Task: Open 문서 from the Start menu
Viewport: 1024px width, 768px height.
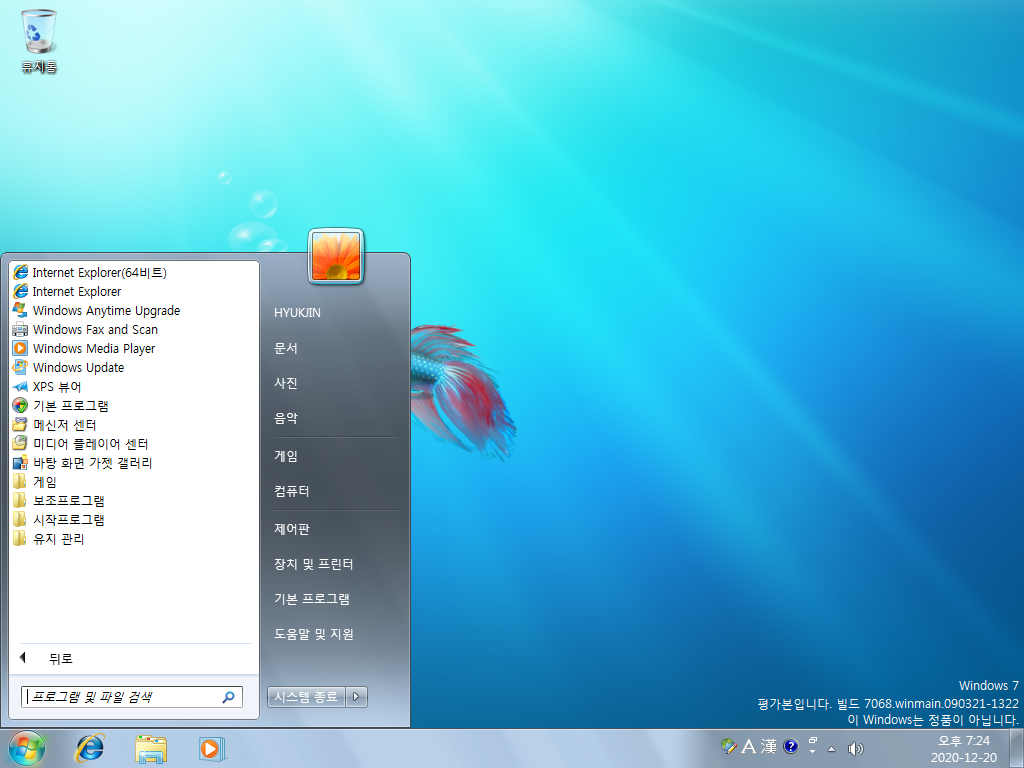Action: pos(285,348)
